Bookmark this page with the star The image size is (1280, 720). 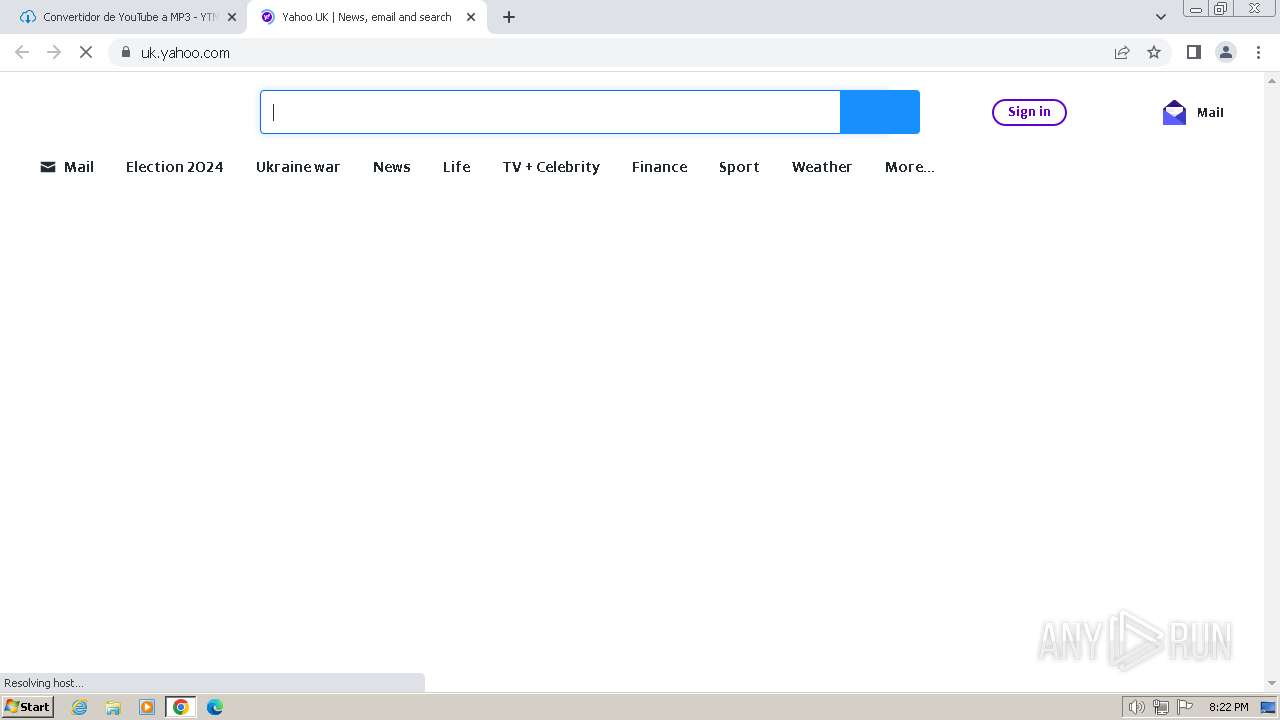pyautogui.click(x=1154, y=53)
